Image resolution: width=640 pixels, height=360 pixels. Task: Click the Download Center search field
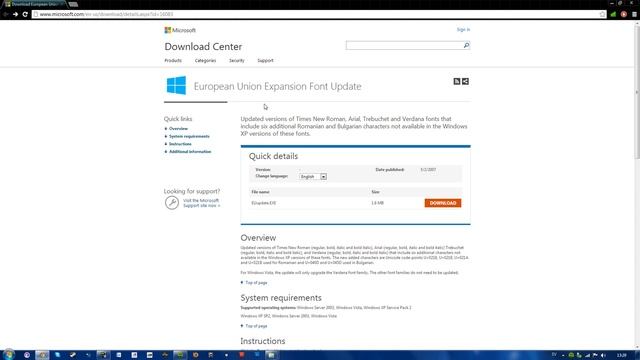404,45
